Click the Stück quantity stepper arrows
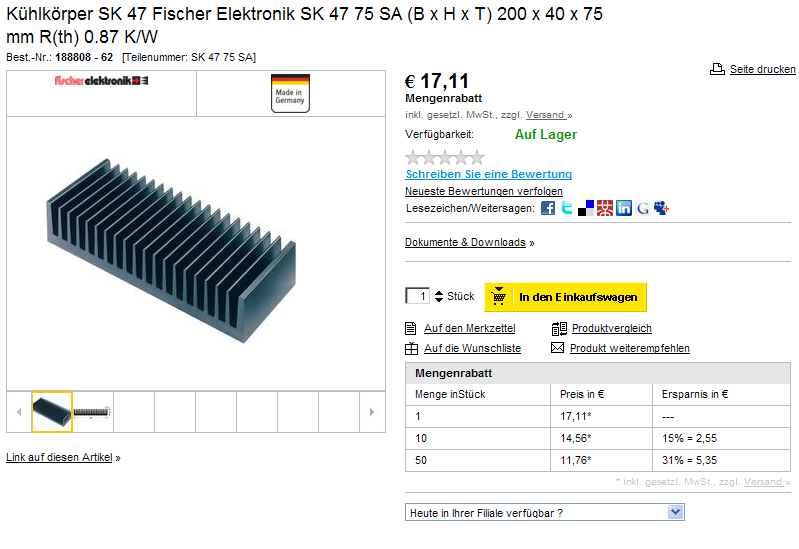The height and width of the screenshot is (549, 799). tap(439, 296)
